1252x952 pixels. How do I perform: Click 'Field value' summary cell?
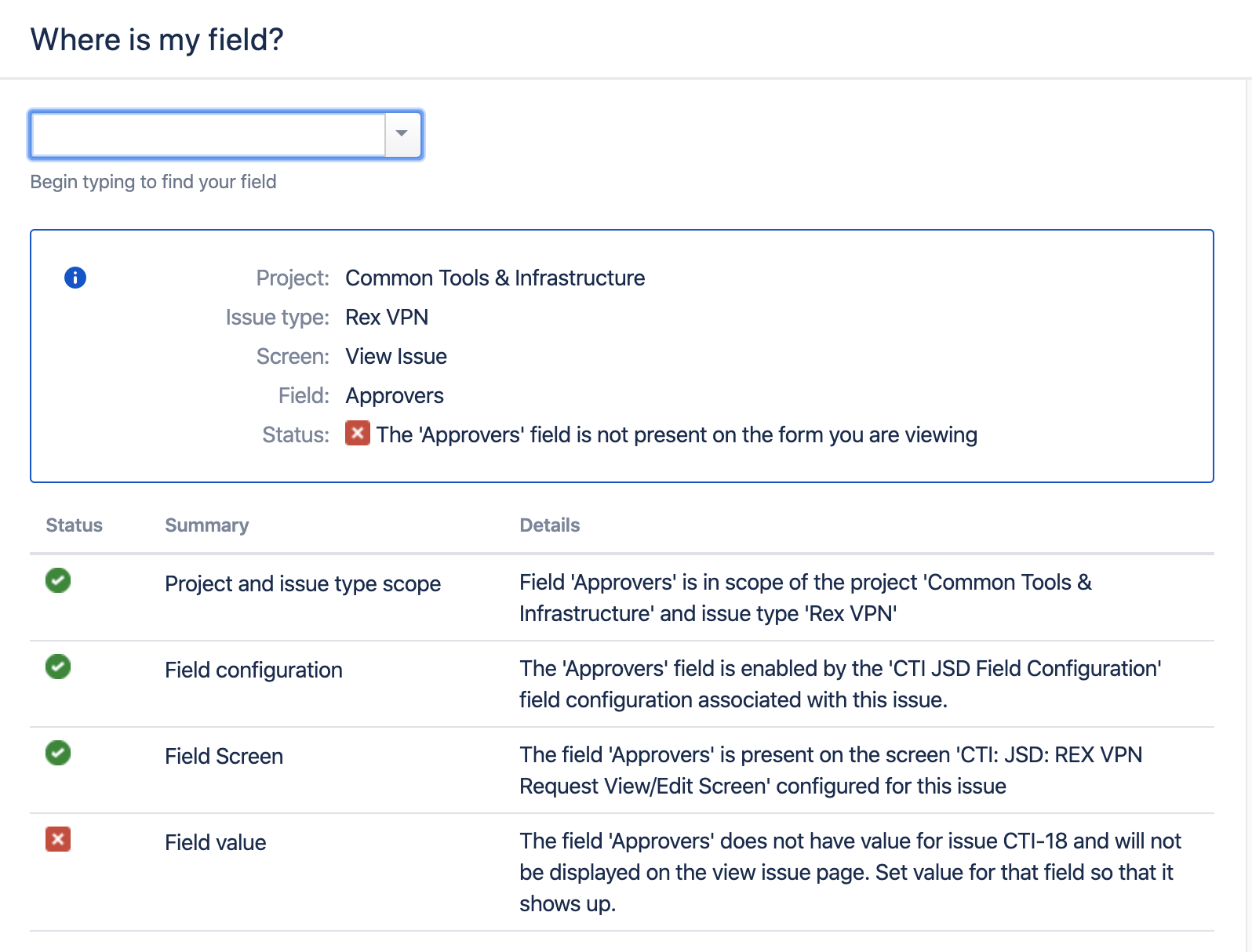pyautogui.click(x=215, y=843)
